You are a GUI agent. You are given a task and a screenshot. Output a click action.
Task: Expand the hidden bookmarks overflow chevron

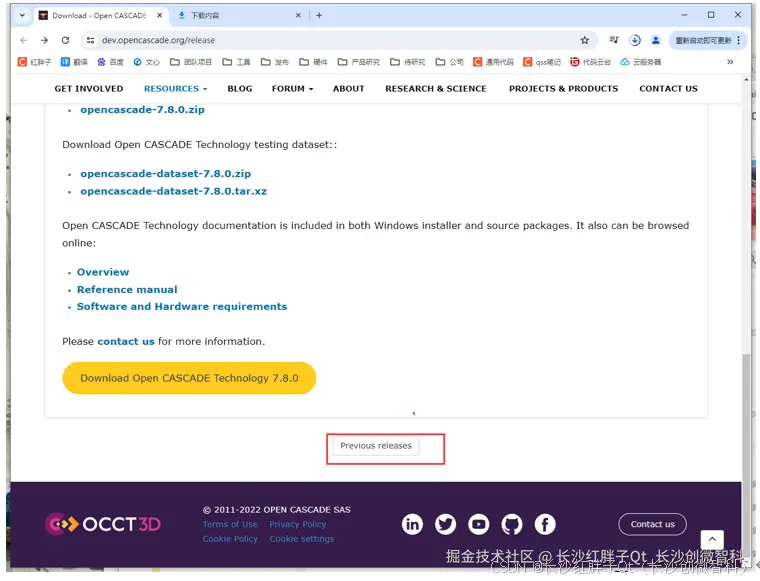point(730,62)
